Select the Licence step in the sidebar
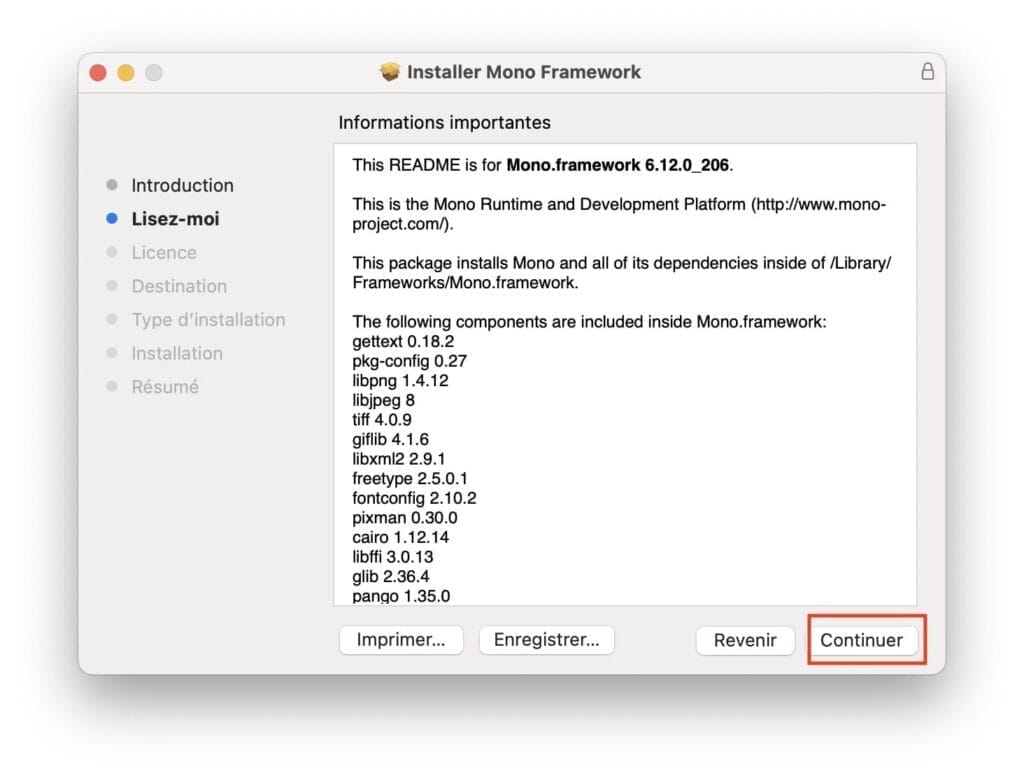1024x778 pixels. (164, 253)
